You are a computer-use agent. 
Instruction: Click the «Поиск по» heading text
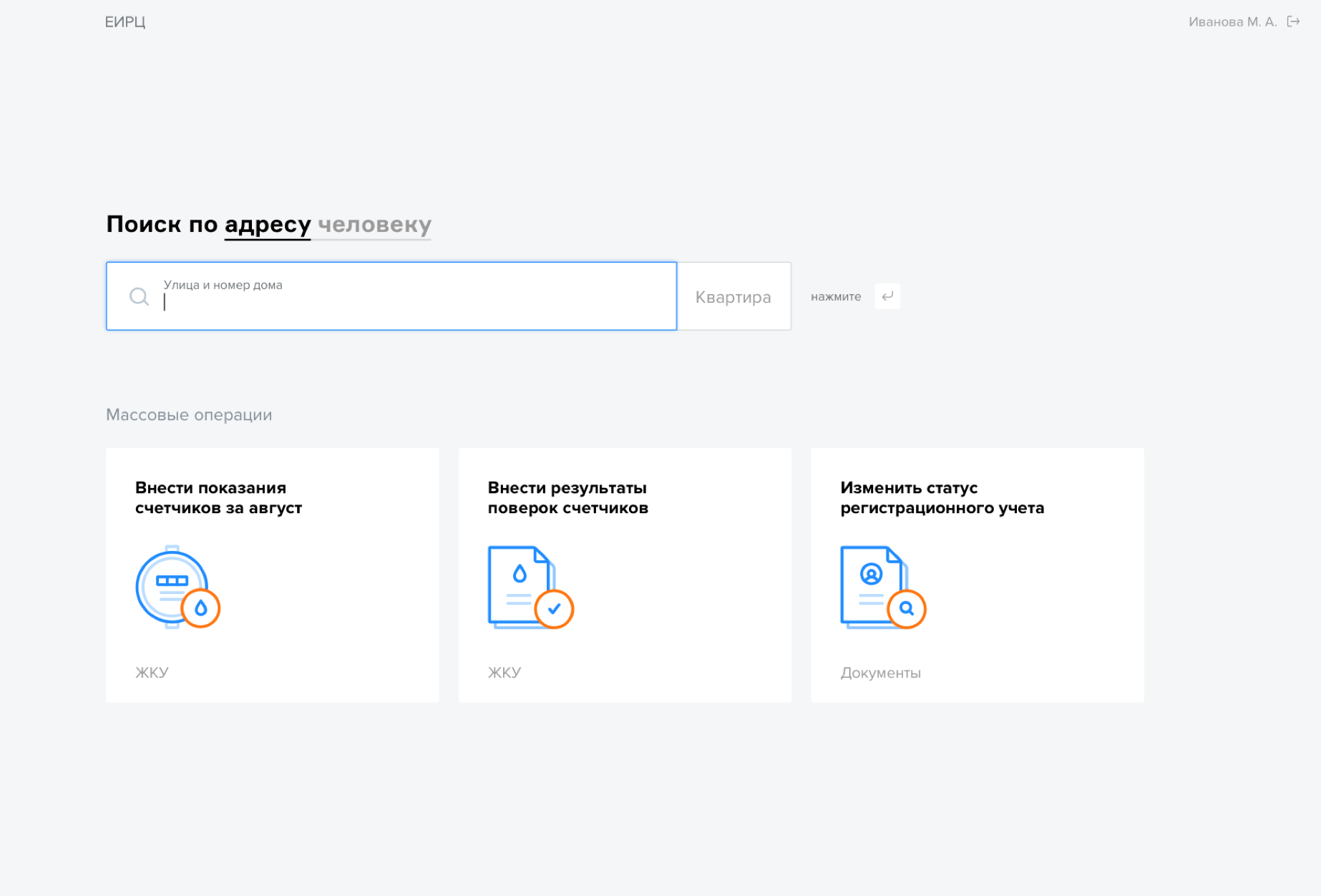click(x=162, y=225)
